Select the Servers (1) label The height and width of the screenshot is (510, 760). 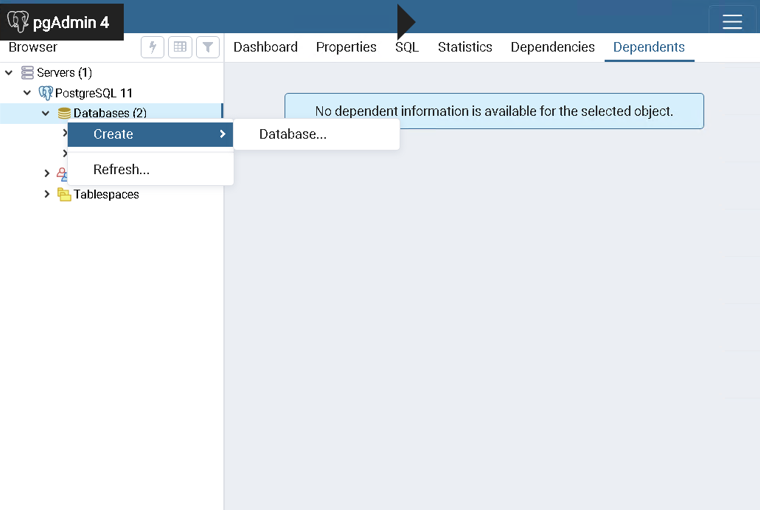point(64,73)
